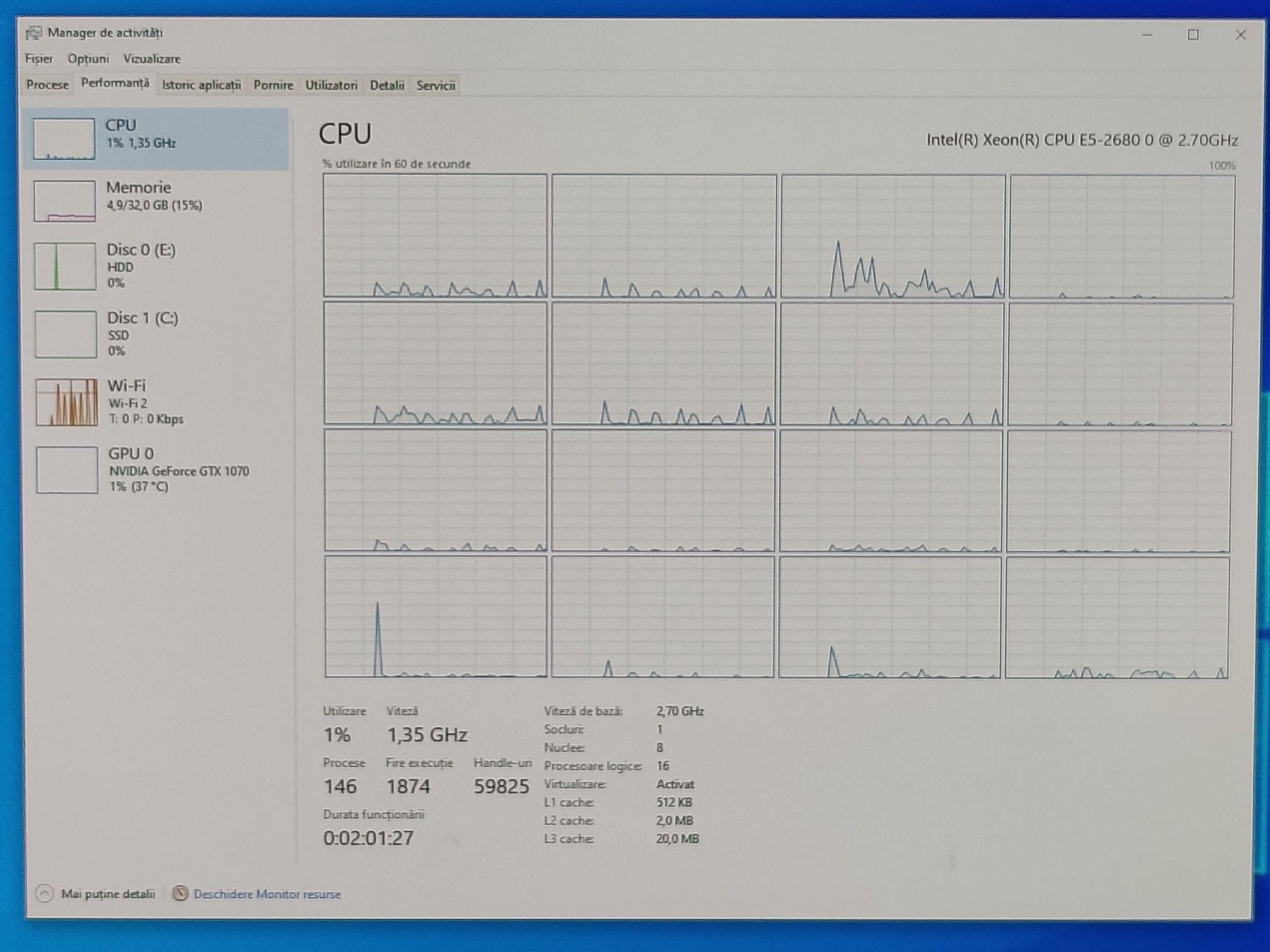1270x952 pixels.
Task: Click the Performanță tab
Action: [113, 85]
